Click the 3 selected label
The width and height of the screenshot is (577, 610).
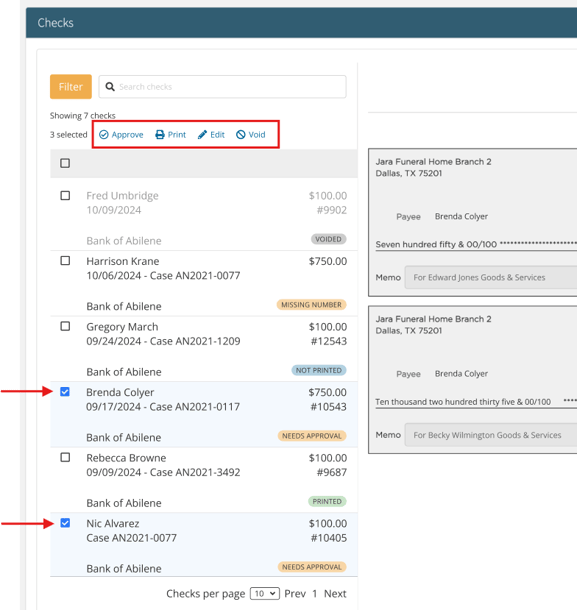[x=68, y=135]
